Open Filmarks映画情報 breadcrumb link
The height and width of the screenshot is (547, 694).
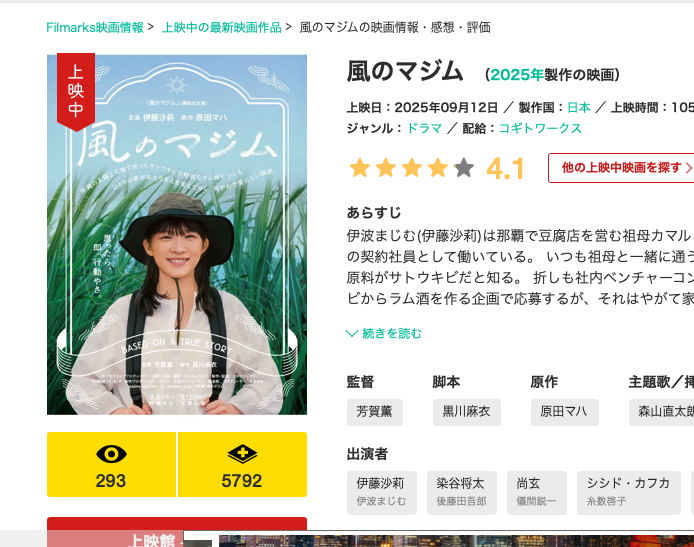[x=95, y=27]
